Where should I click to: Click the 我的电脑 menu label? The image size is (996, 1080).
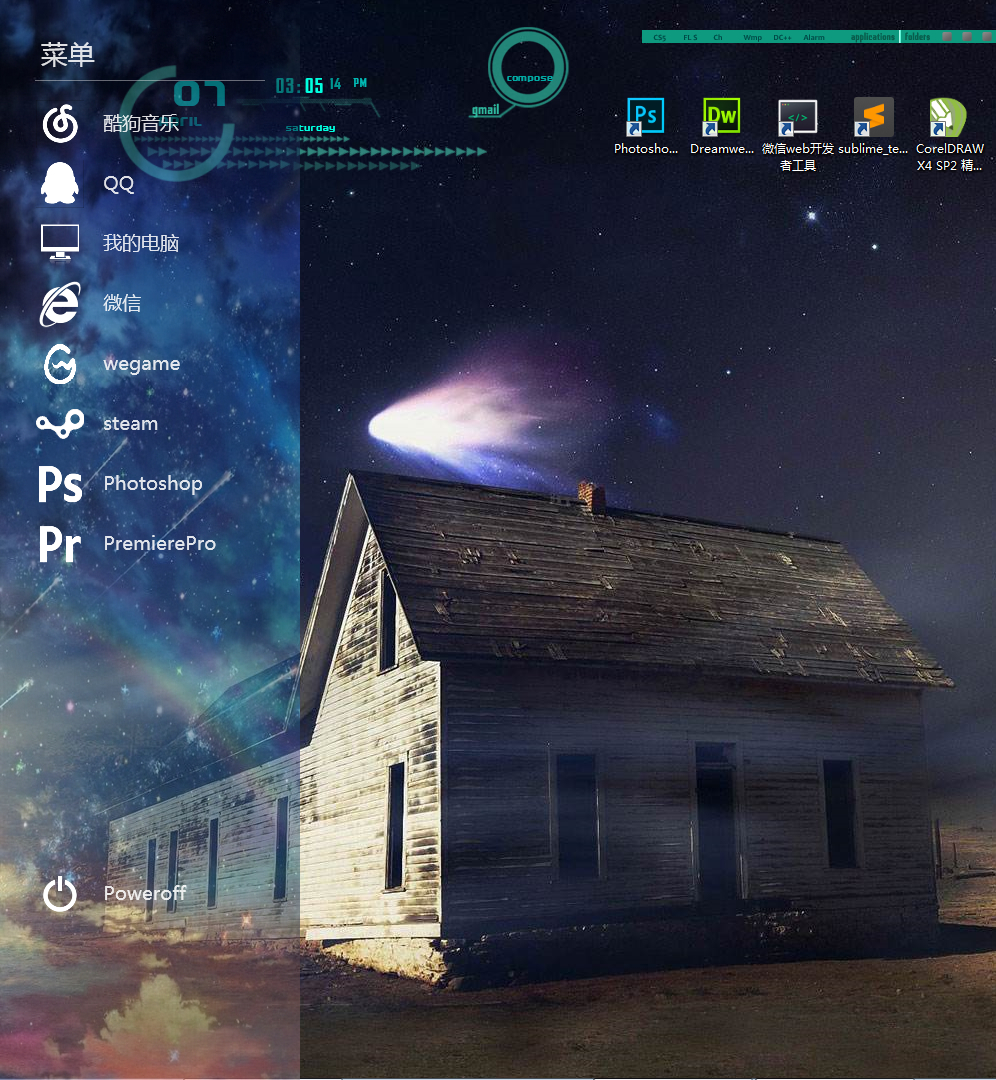[x=141, y=243]
